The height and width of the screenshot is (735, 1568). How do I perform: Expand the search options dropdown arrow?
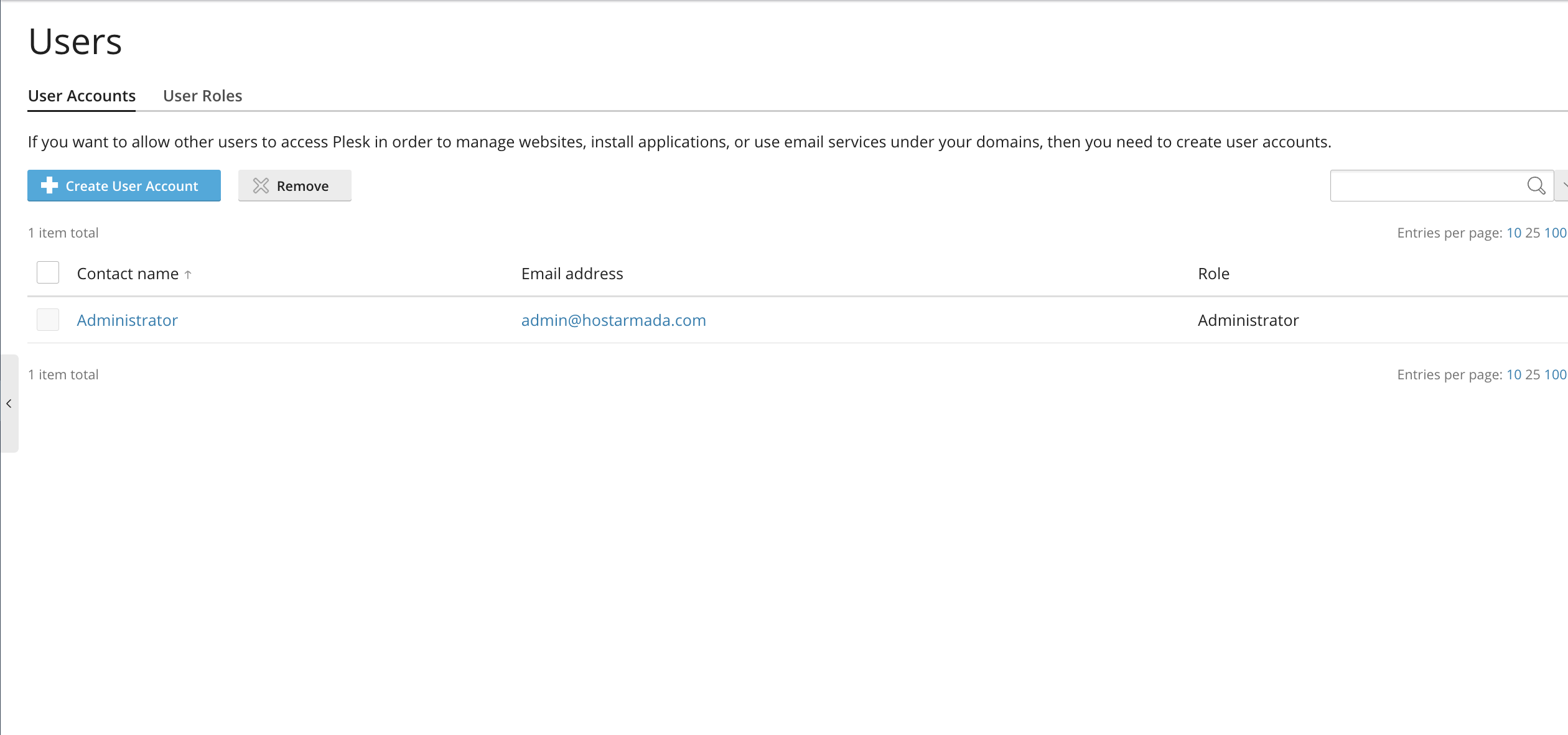pyautogui.click(x=1562, y=185)
